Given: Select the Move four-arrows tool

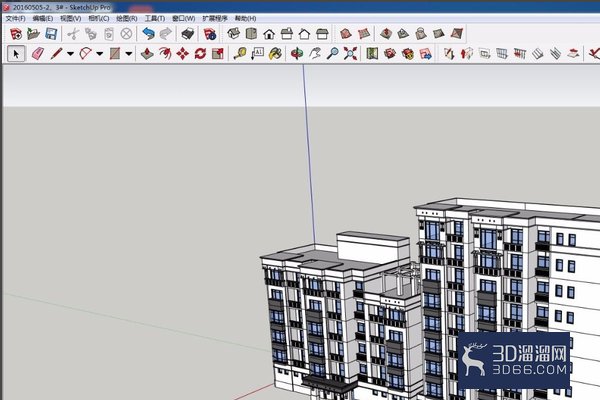Looking at the screenshot, I should click(x=183, y=54).
